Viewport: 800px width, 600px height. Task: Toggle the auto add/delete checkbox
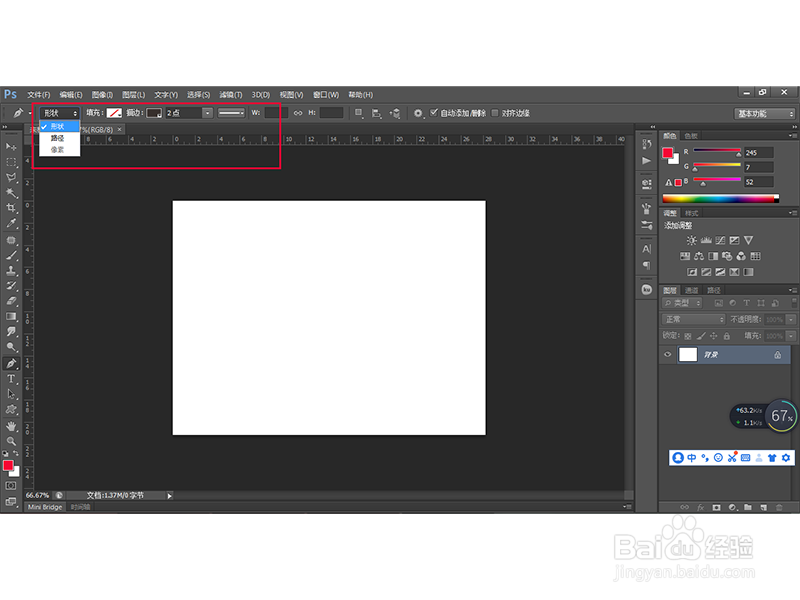(x=434, y=113)
